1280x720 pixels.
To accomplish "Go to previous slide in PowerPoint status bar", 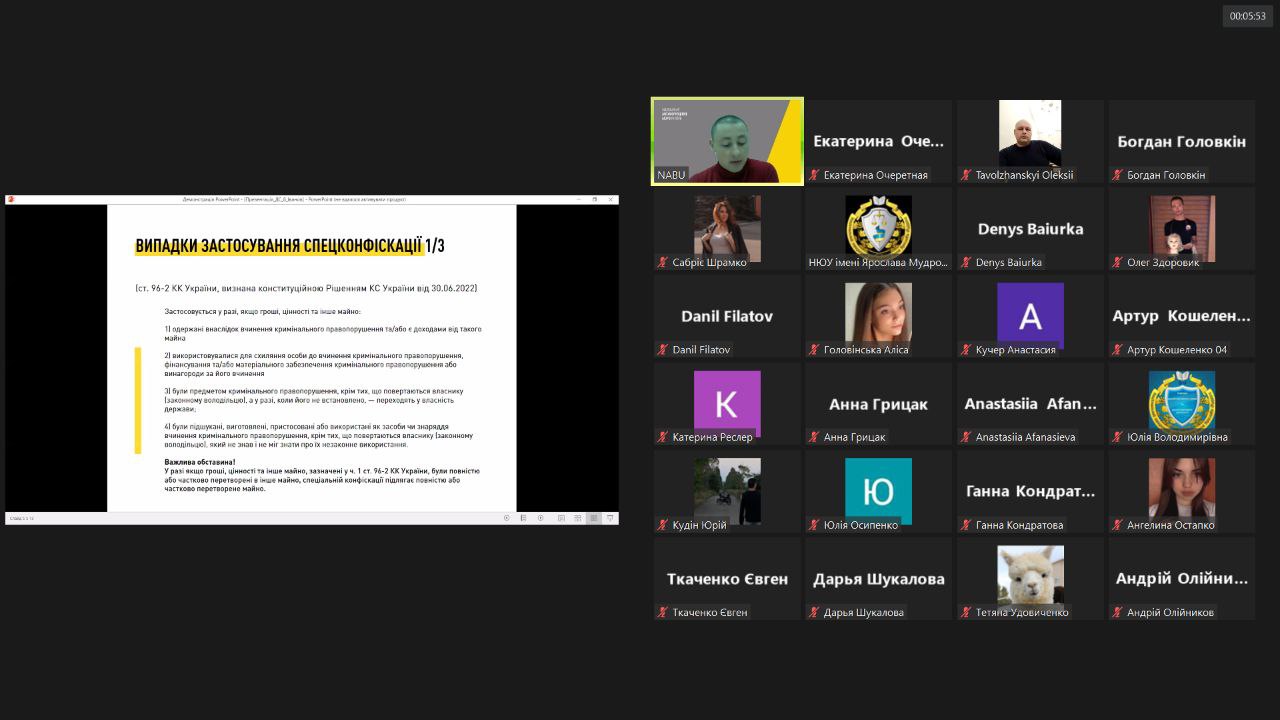I will (x=507, y=518).
